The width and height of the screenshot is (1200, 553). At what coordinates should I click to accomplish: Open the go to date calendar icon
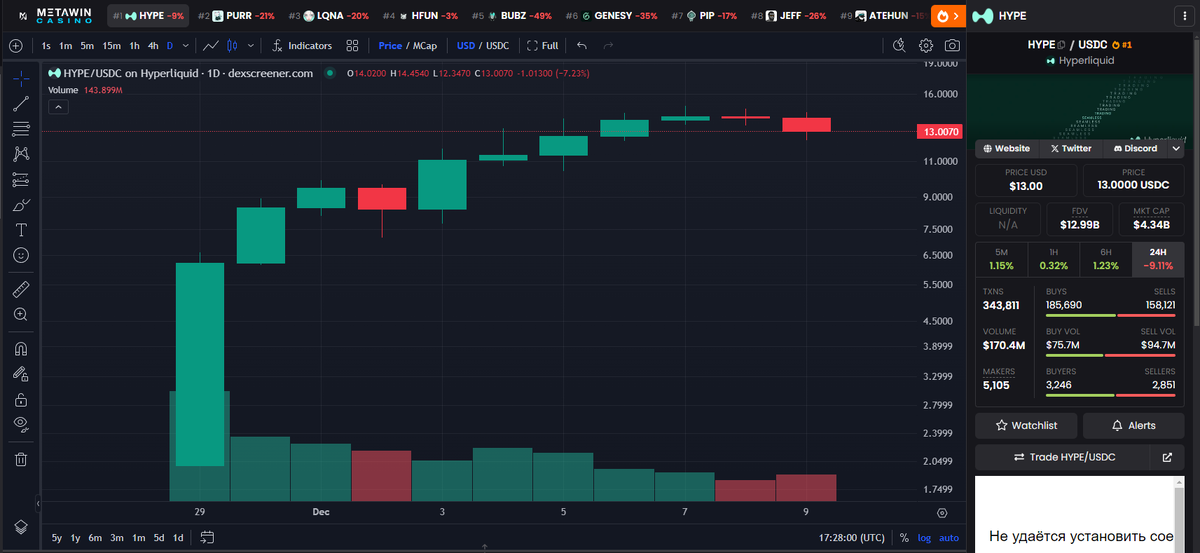click(x=207, y=538)
